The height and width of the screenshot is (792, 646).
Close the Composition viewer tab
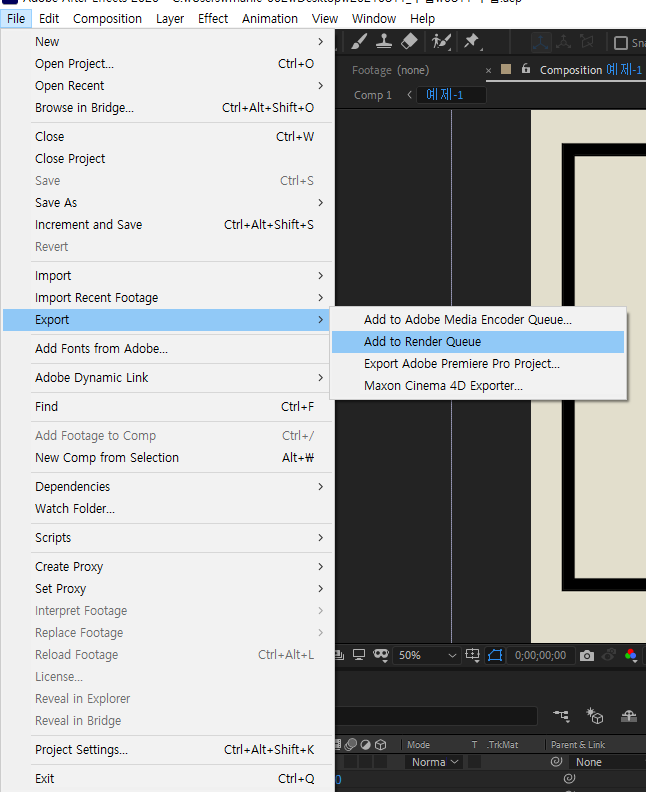pos(488,71)
